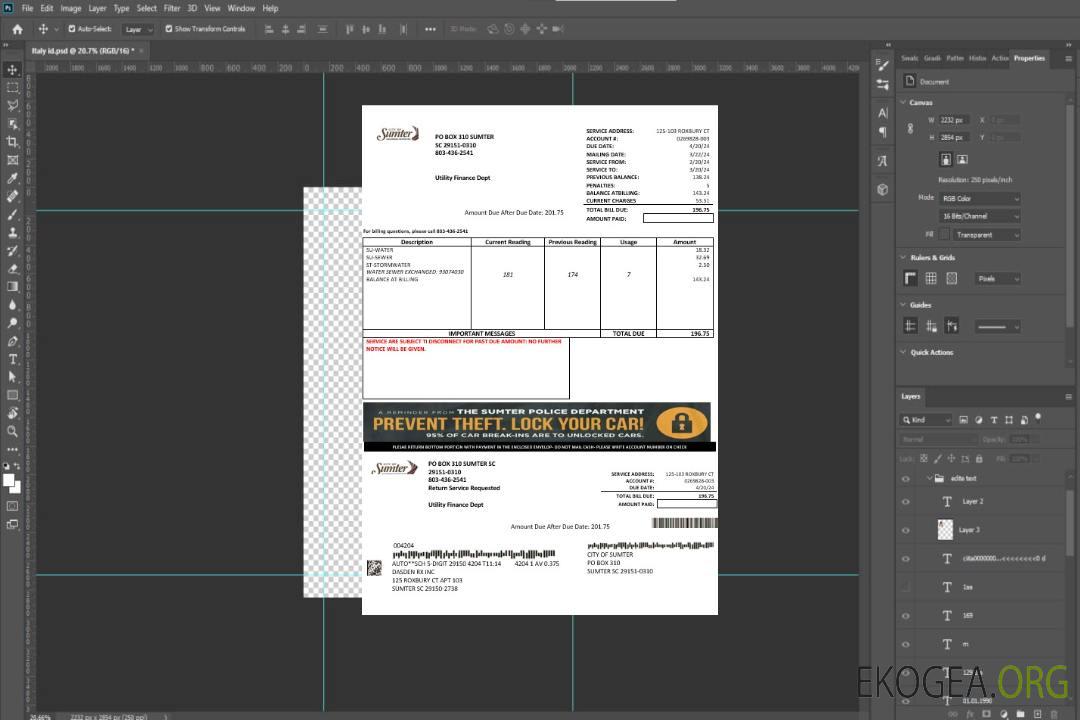Open the RGB Color mode dropdown

coord(980,198)
